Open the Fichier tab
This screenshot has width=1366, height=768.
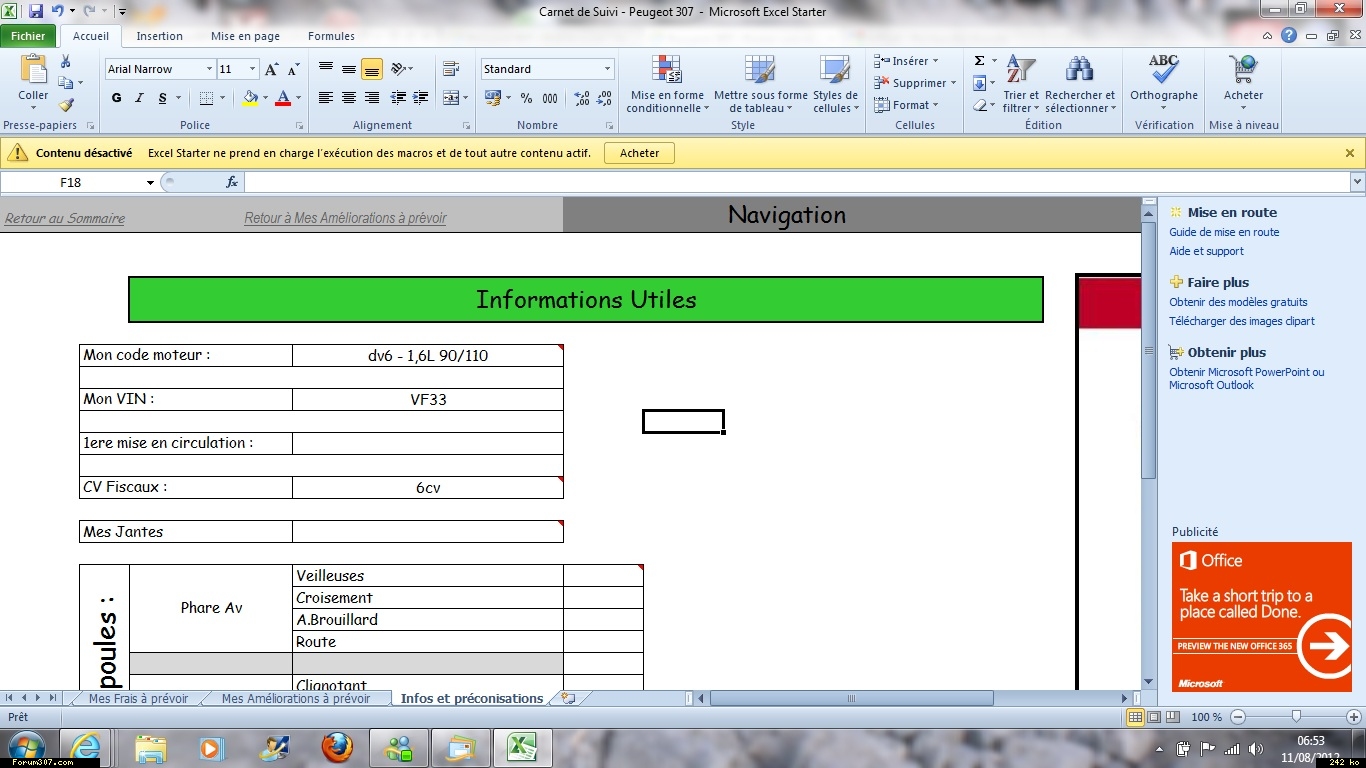point(29,36)
